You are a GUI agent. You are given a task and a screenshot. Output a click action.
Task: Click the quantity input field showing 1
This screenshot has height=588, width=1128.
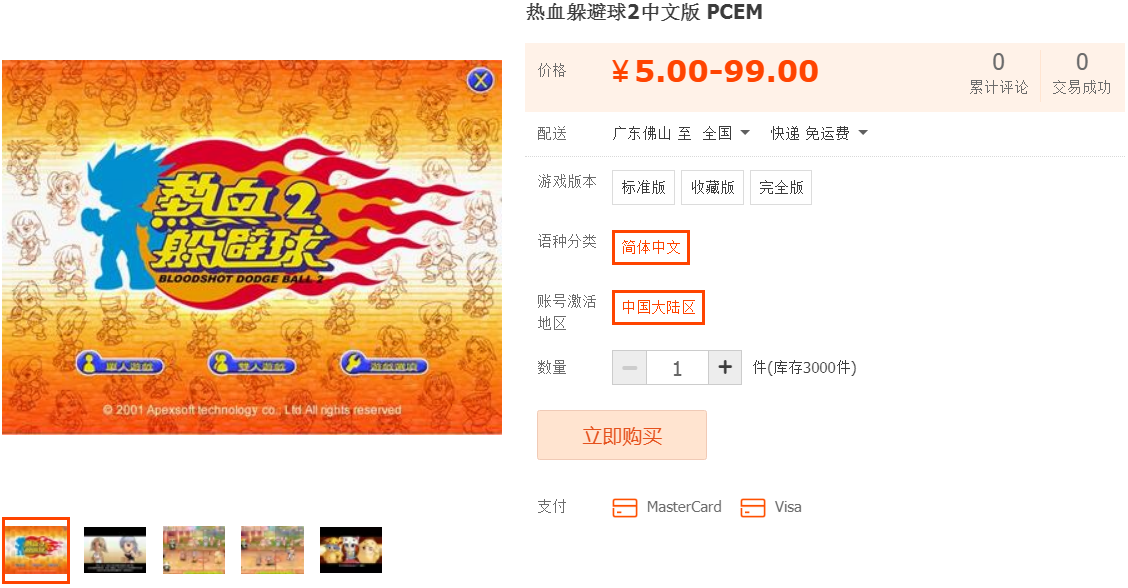(677, 368)
